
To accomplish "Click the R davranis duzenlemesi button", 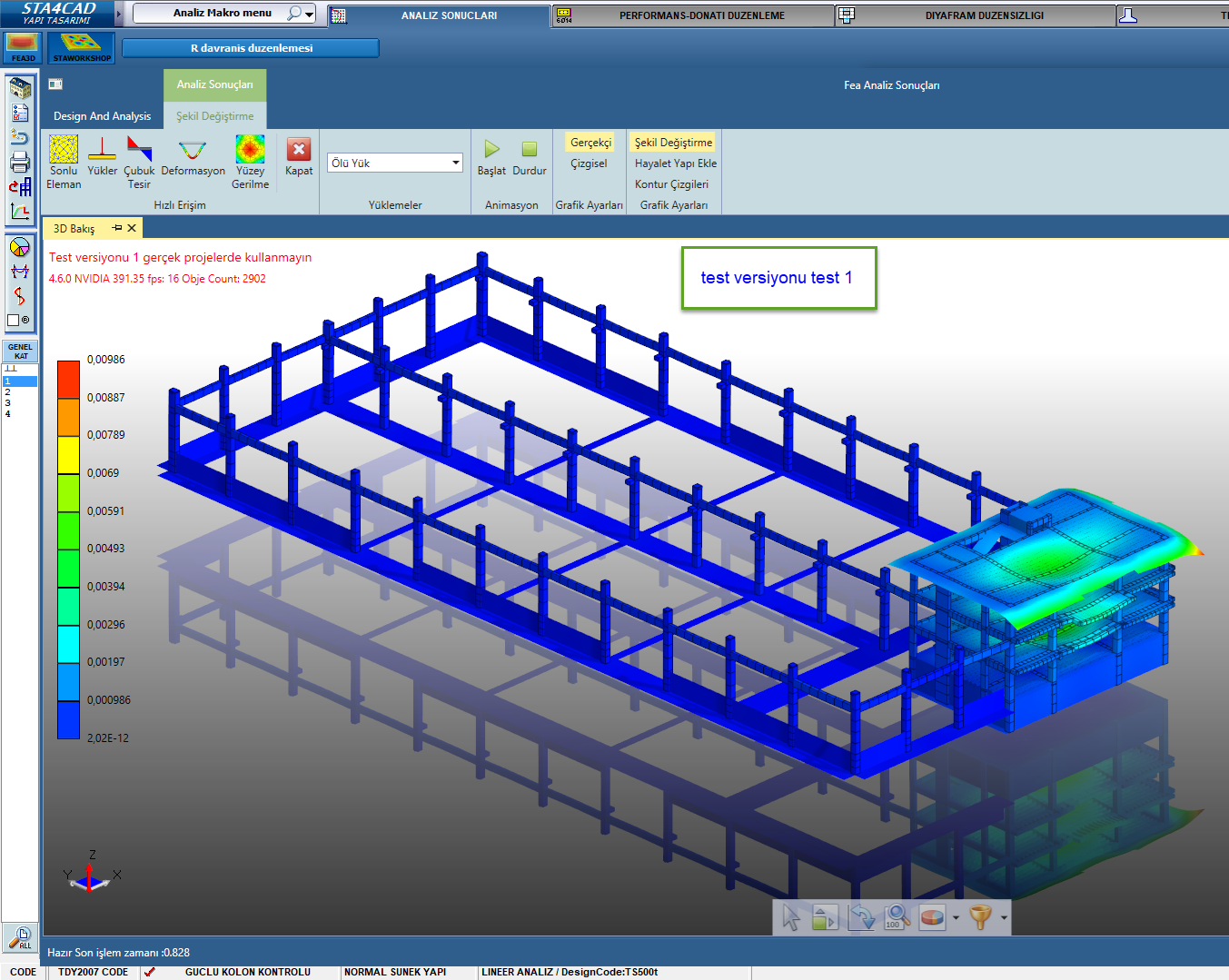I will 251,48.
